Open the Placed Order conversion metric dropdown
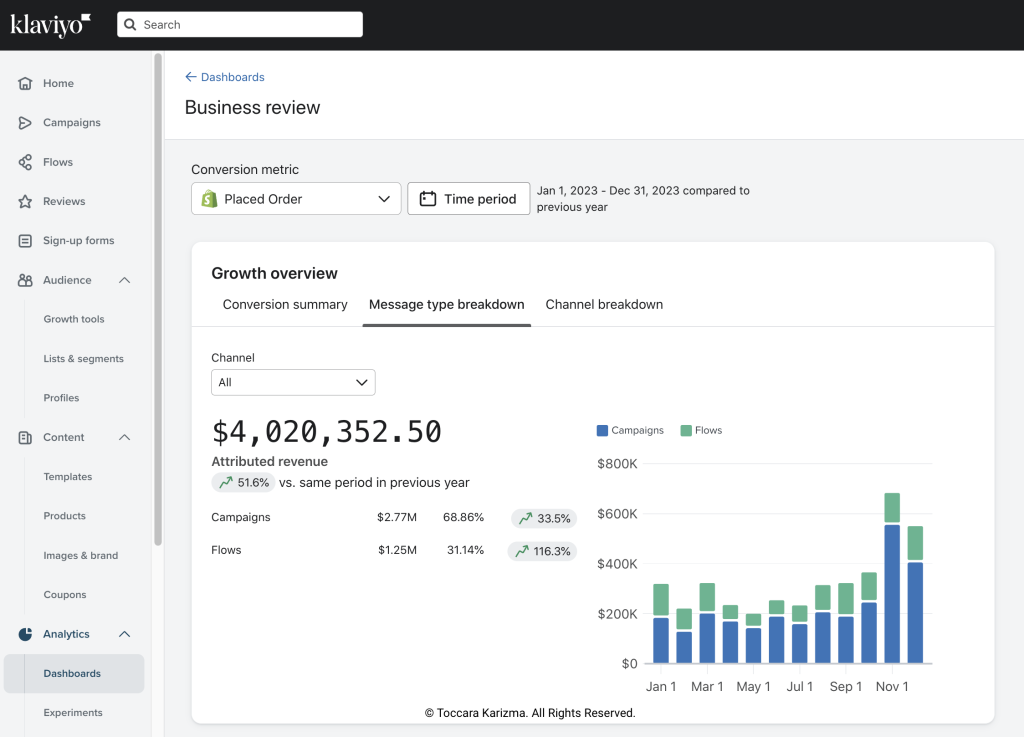Viewport: 1024px width, 737px height. 296,199
